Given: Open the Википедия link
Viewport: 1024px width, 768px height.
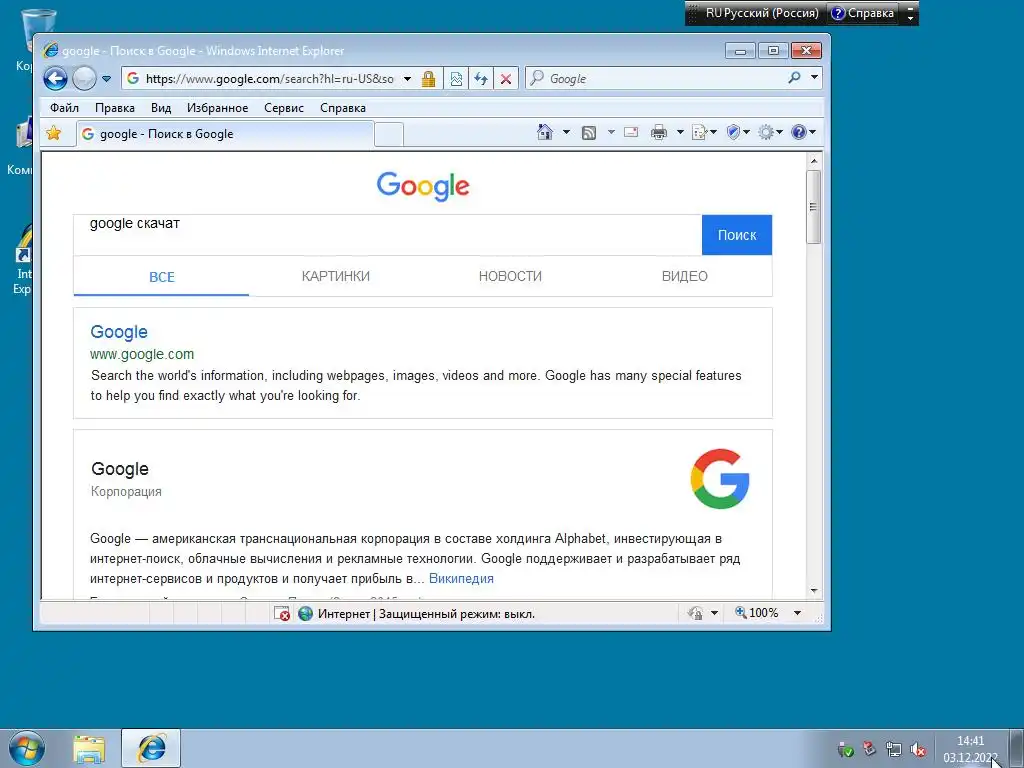Looking at the screenshot, I should tap(461, 579).
